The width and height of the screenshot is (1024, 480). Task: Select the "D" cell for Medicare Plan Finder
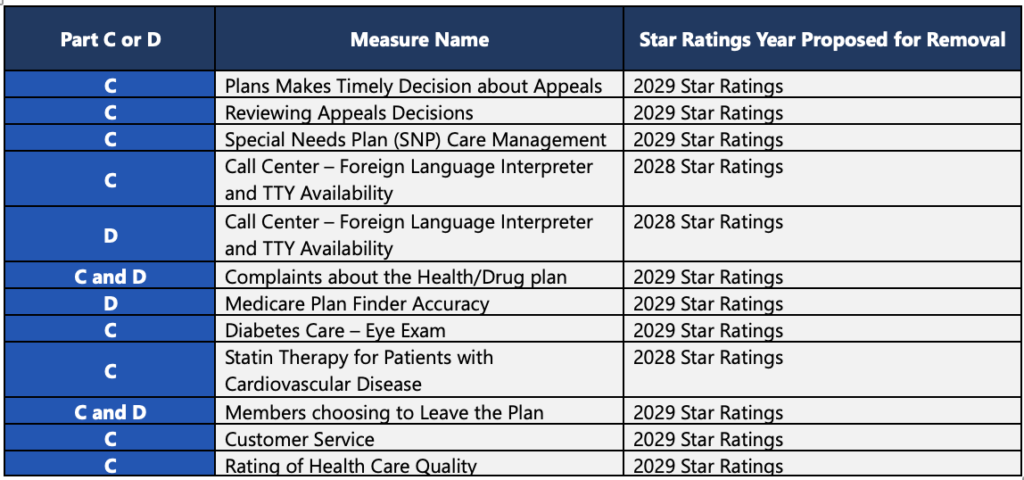(x=110, y=304)
